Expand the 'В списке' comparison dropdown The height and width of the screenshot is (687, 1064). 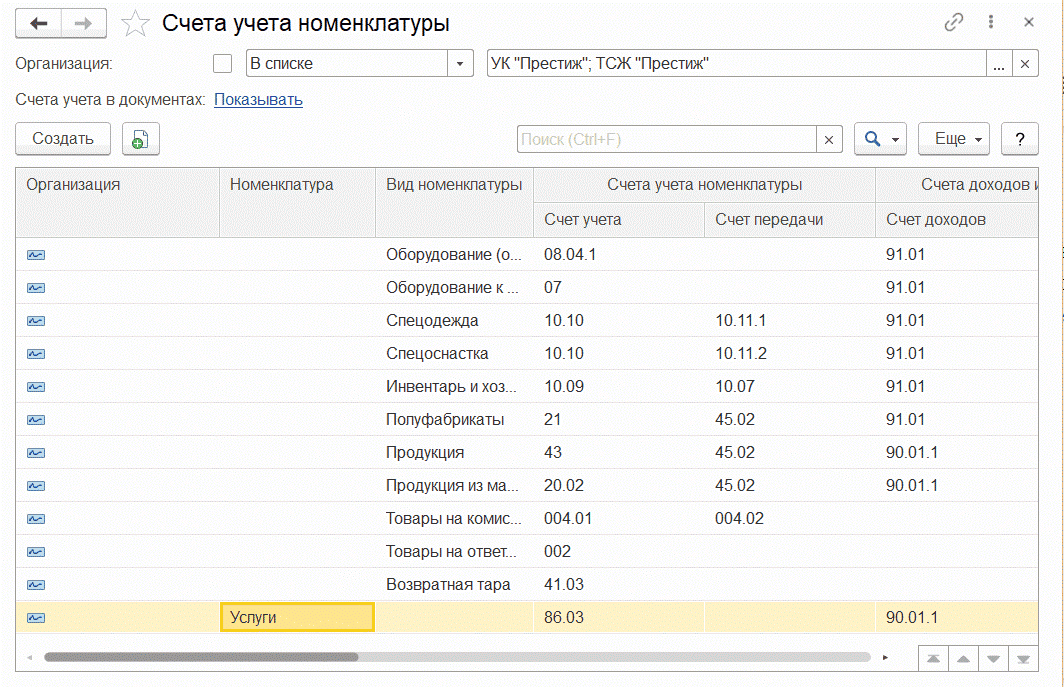[x=459, y=64]
